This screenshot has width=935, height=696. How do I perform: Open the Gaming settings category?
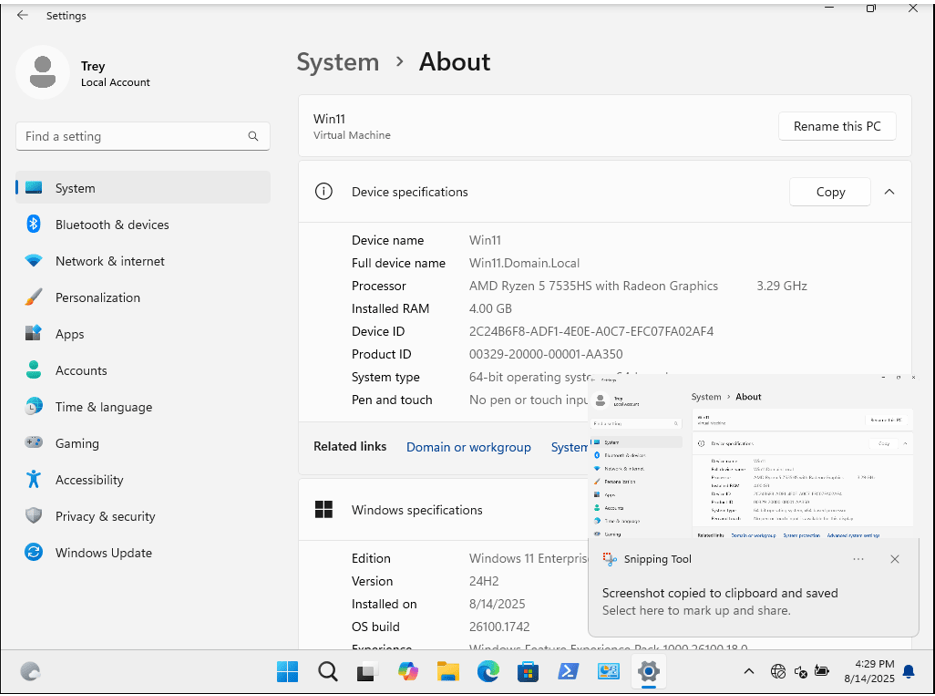(76, 443)
